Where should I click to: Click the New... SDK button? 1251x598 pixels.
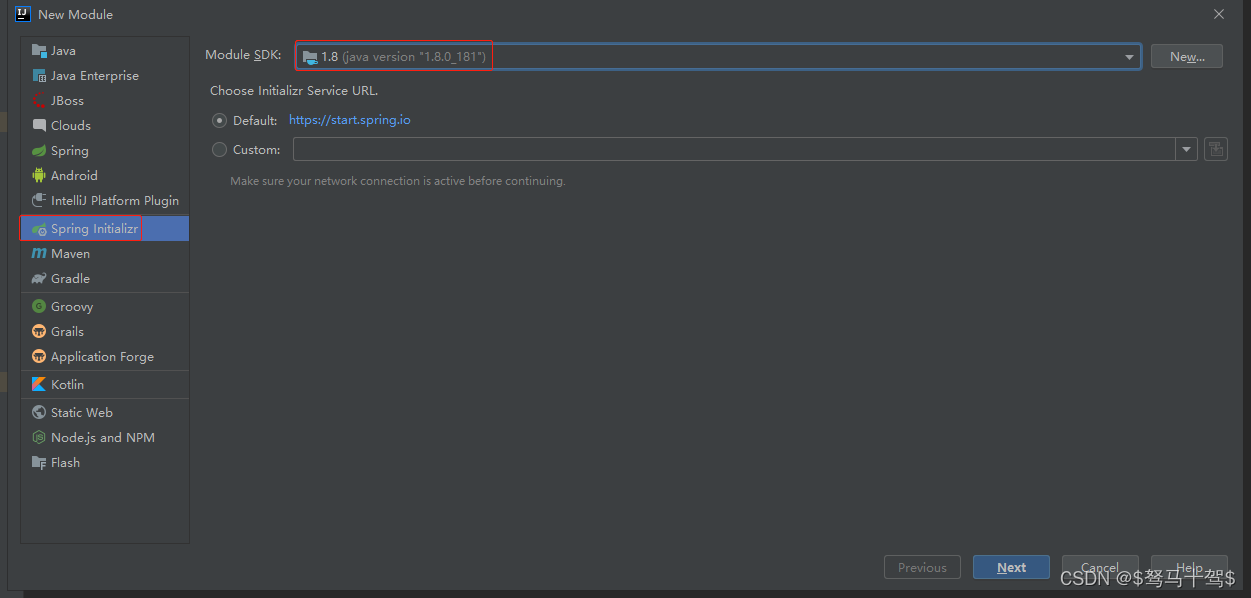[x=1186, y=57]
